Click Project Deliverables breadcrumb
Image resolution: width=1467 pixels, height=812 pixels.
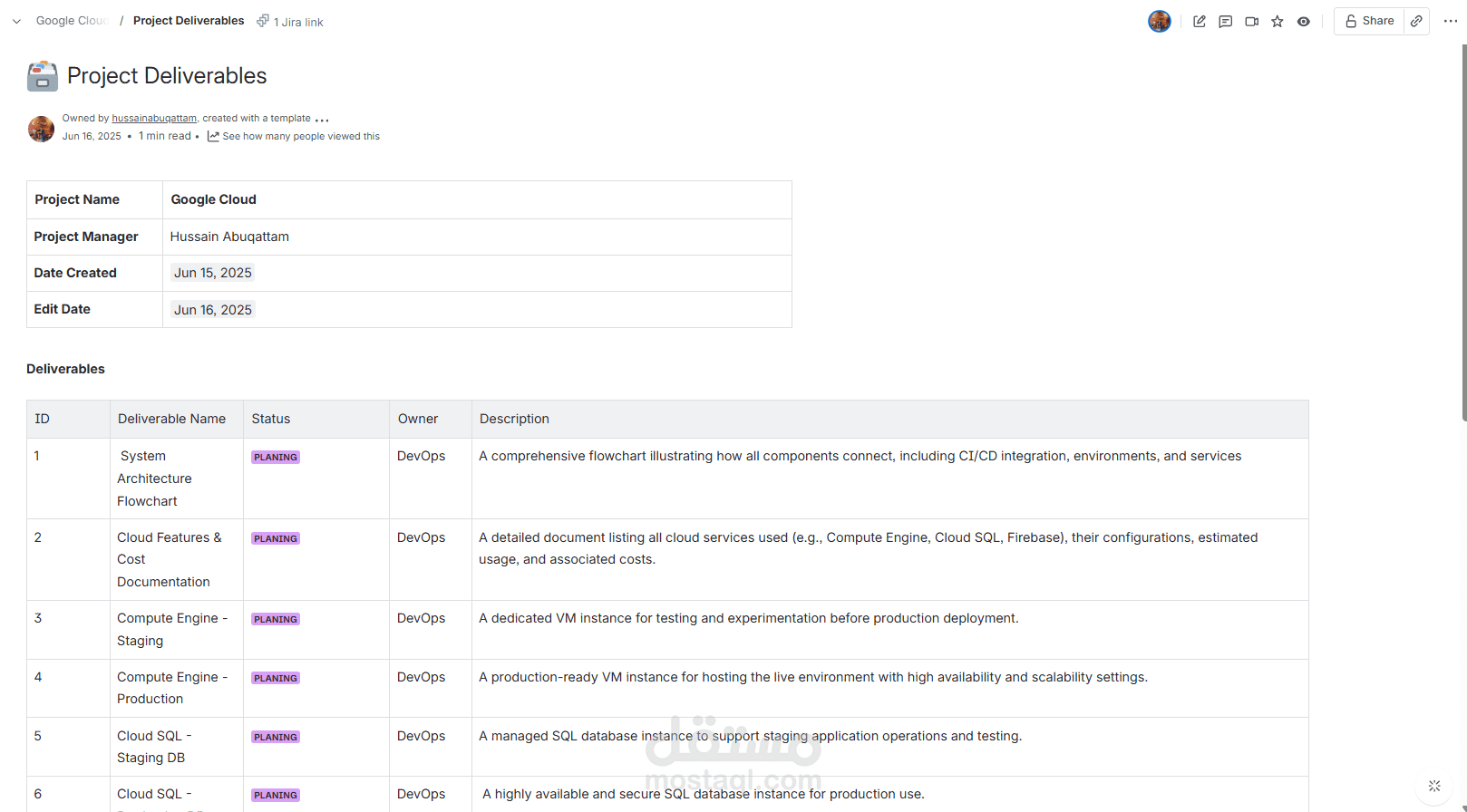tap(189, 21)
